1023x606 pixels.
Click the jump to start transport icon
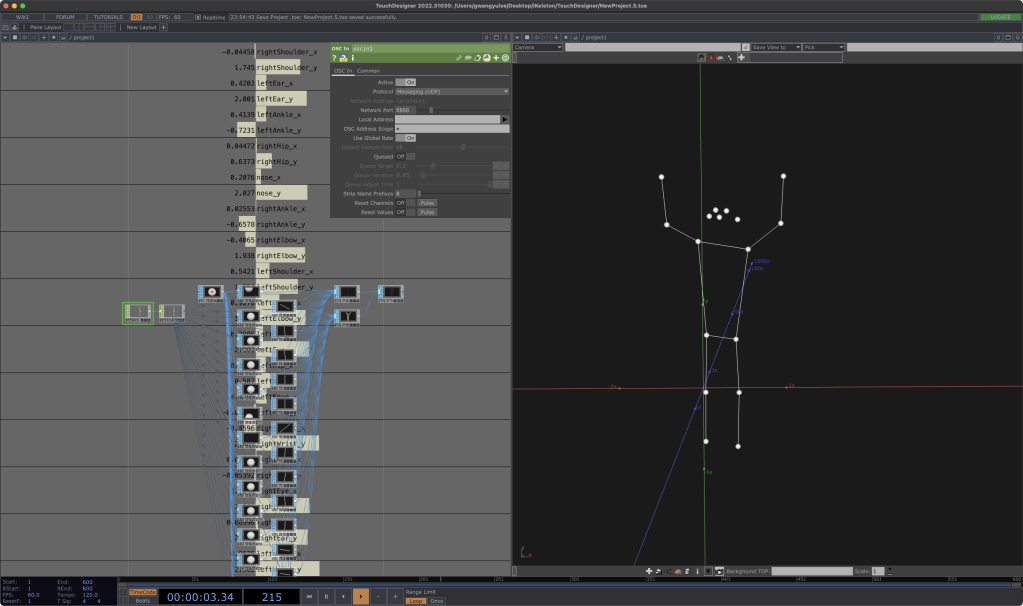point(310,596)
